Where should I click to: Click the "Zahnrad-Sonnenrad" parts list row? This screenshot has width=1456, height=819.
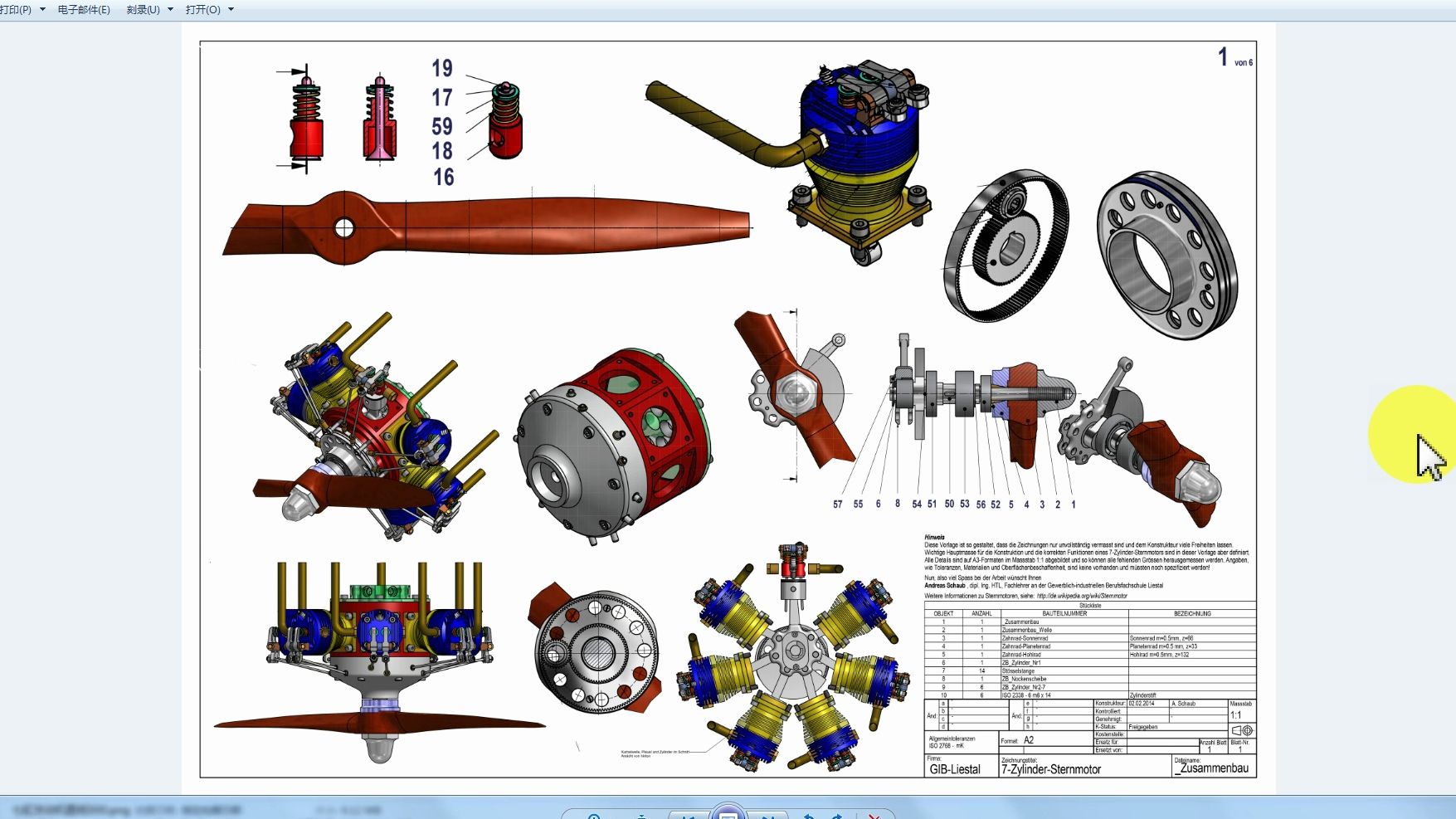(x=1090, y=638)
